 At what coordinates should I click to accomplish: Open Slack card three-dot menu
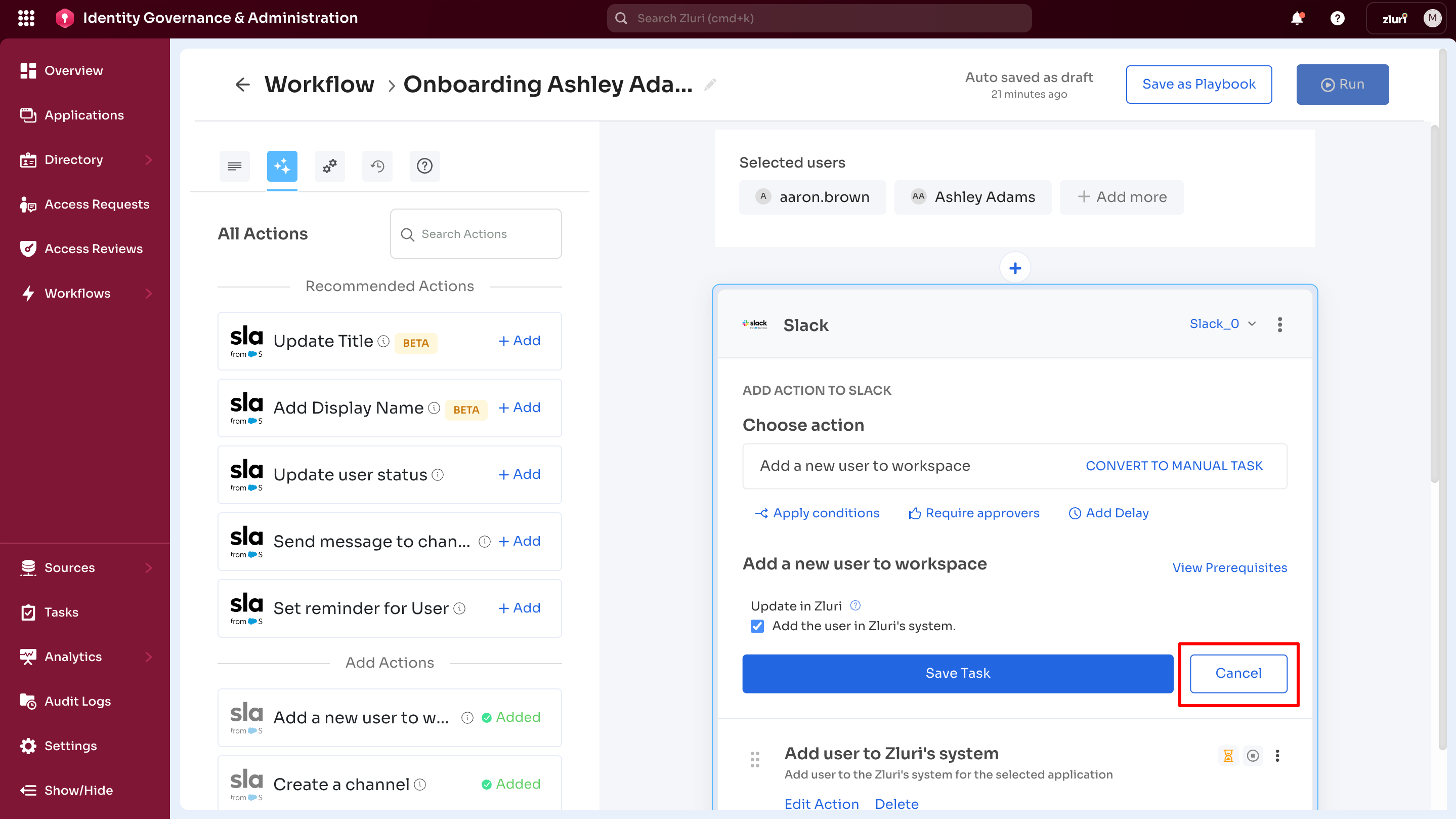[1279, 324]
